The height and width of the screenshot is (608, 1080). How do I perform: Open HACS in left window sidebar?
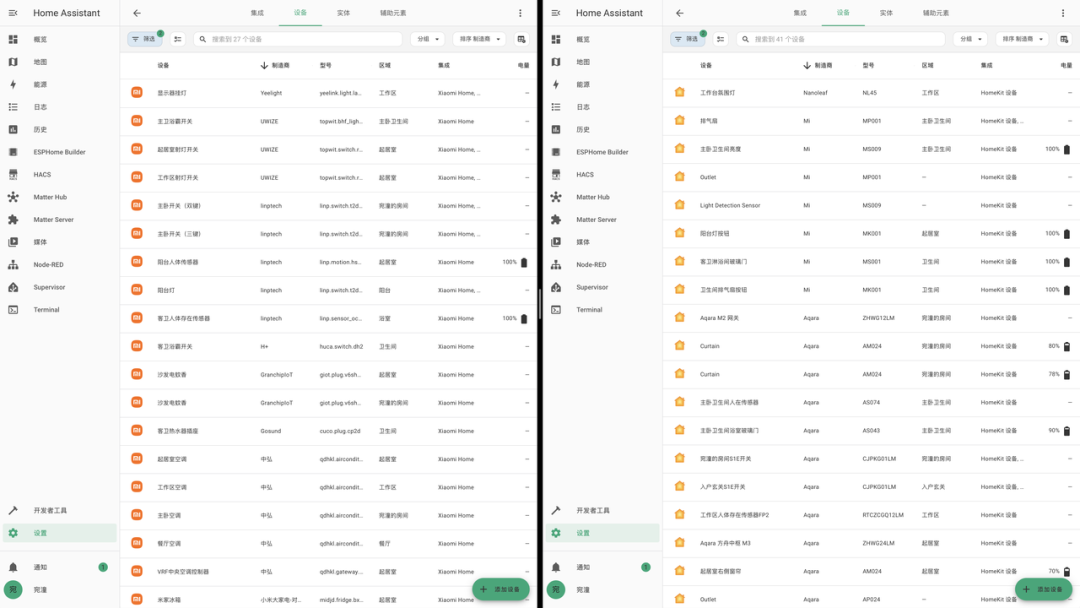pyautogui.click(x=59, y=175)
